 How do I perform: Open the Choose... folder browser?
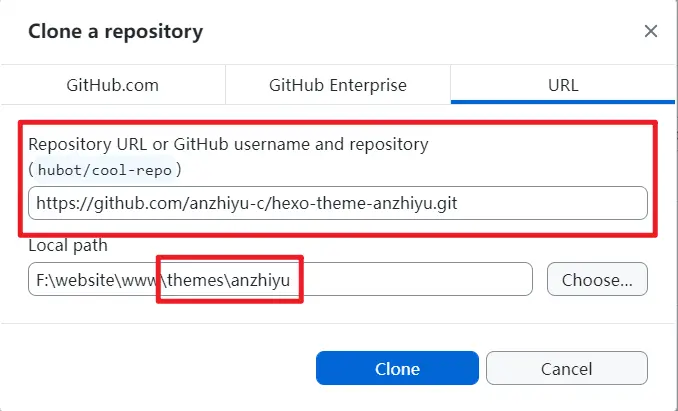pyautogui.click(x=597, y=279)
